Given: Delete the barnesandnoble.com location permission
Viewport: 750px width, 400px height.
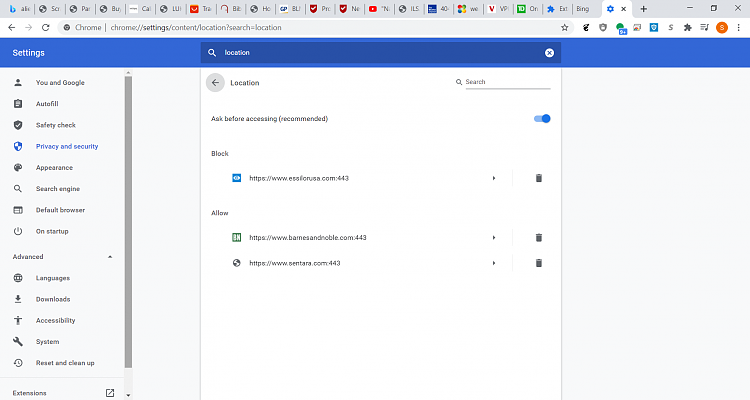Looking at the screenshot, I should 539,238.
